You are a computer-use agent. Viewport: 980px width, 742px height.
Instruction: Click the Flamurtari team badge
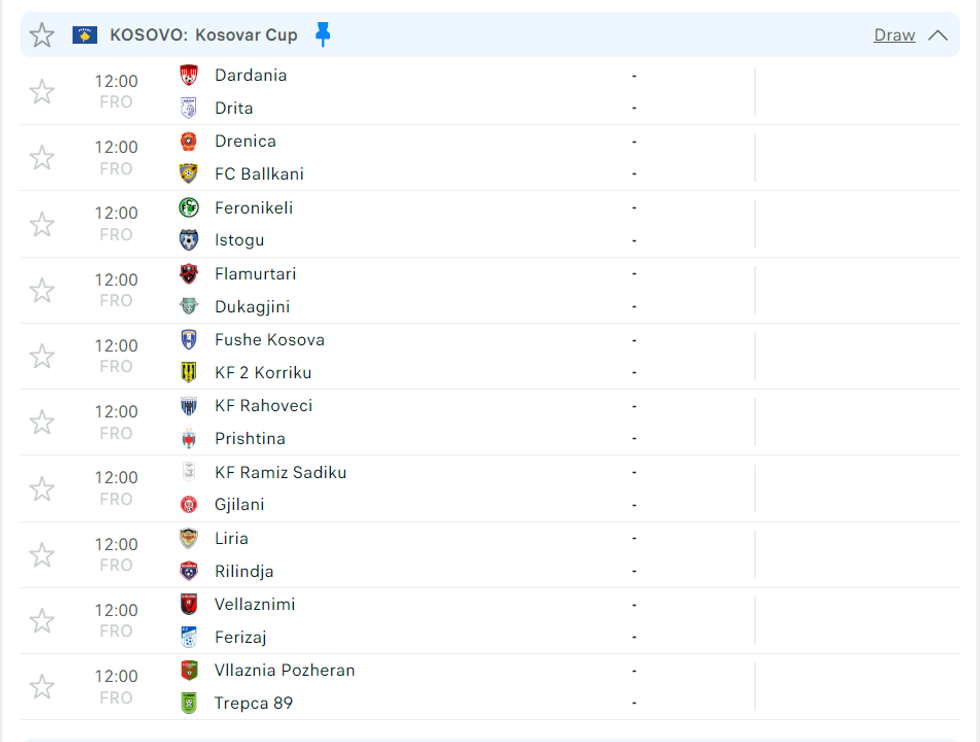coord(188,274)
